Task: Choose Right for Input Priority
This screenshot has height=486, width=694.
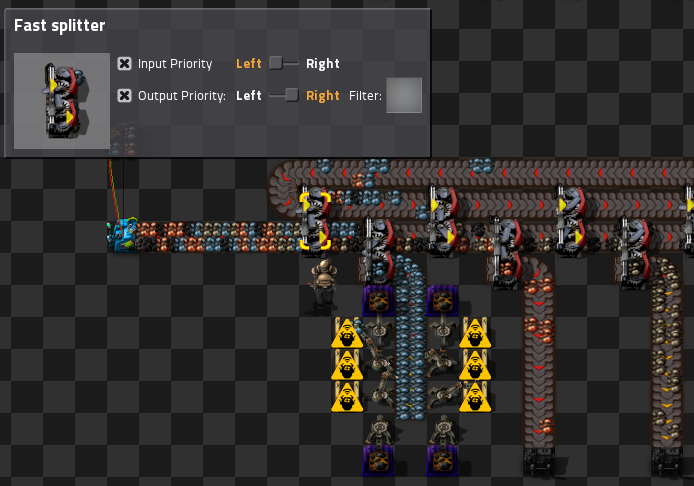Action: click(x=323, y=64)
